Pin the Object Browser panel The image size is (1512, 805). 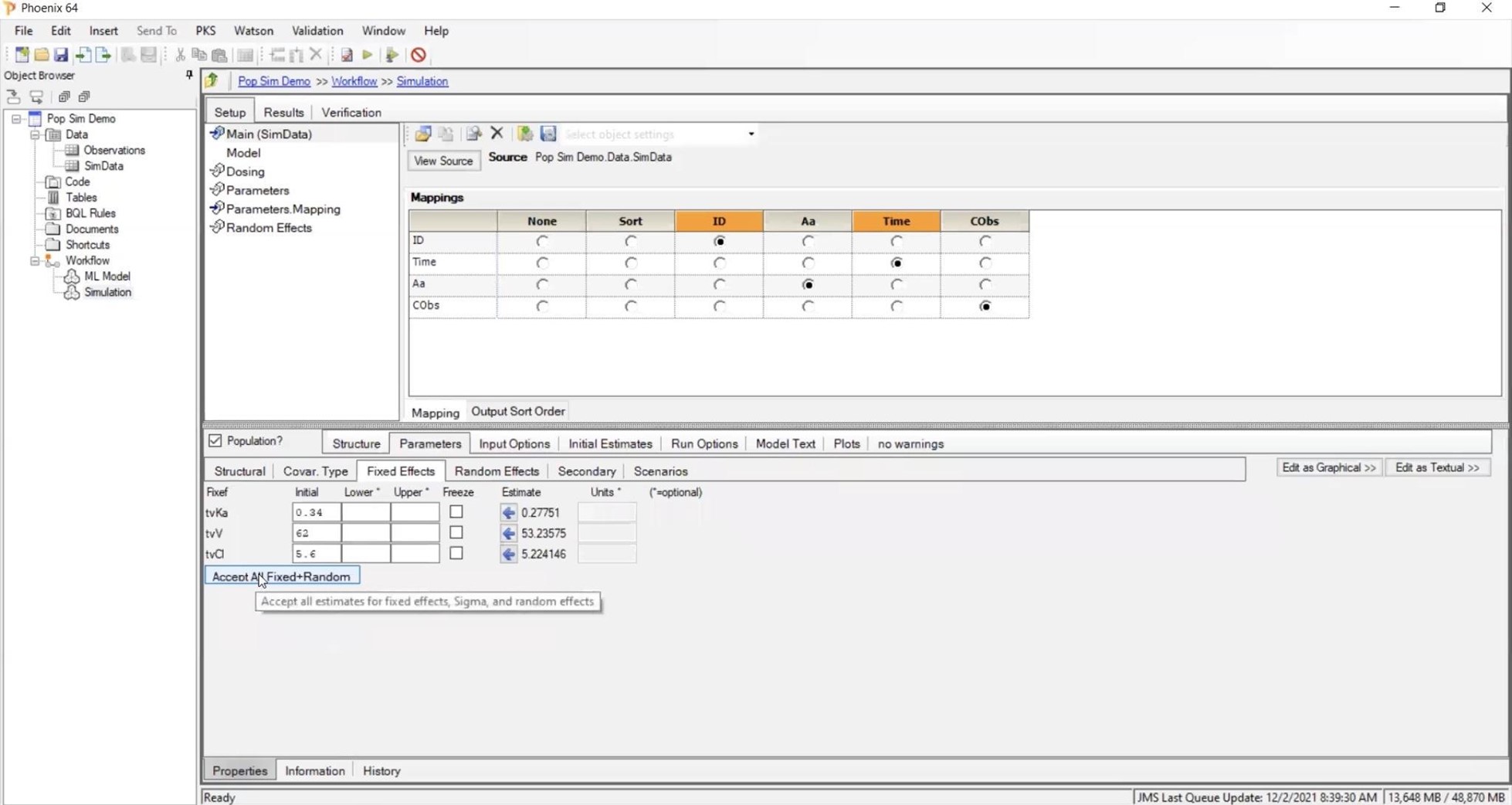188,75
